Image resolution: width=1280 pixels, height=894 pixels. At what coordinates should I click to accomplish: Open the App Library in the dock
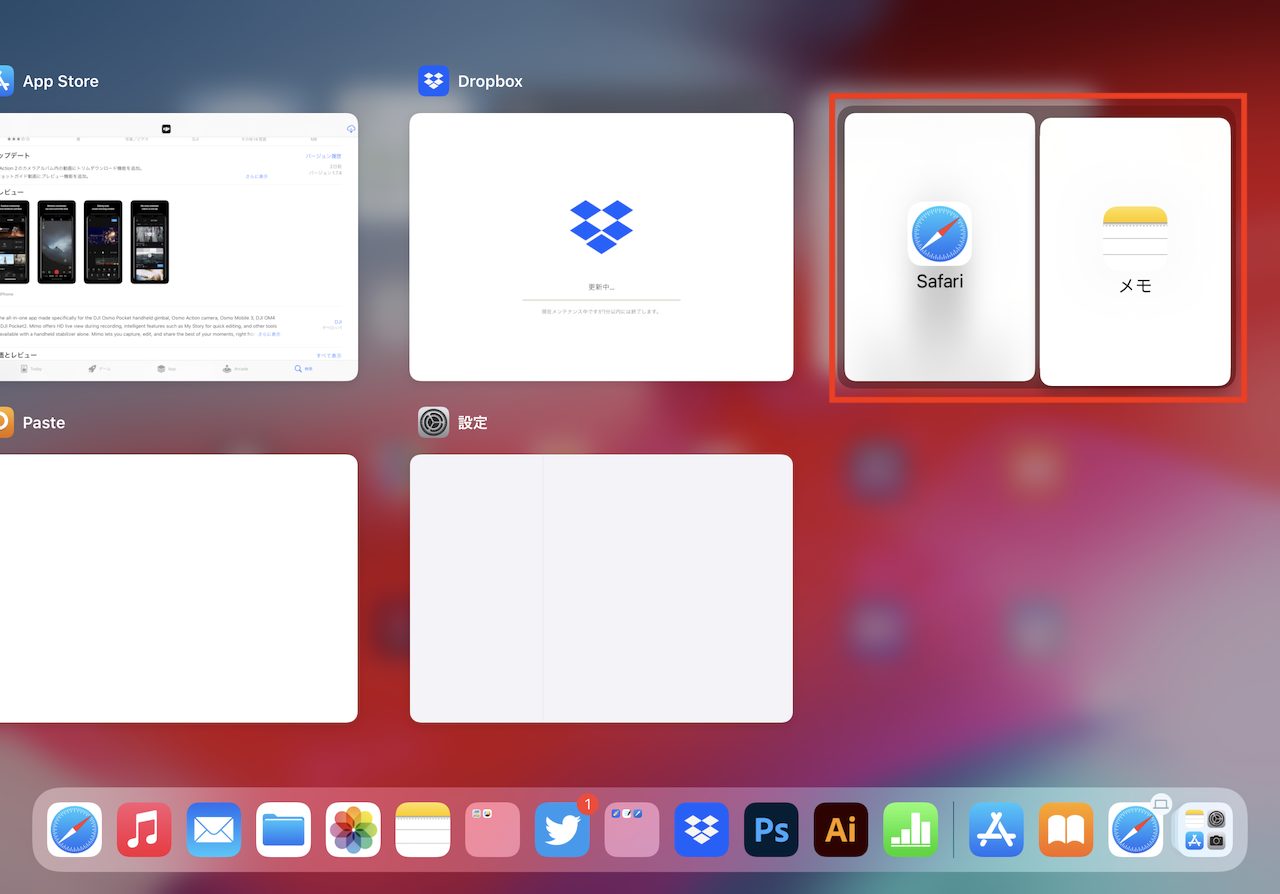click(1205, 829)
